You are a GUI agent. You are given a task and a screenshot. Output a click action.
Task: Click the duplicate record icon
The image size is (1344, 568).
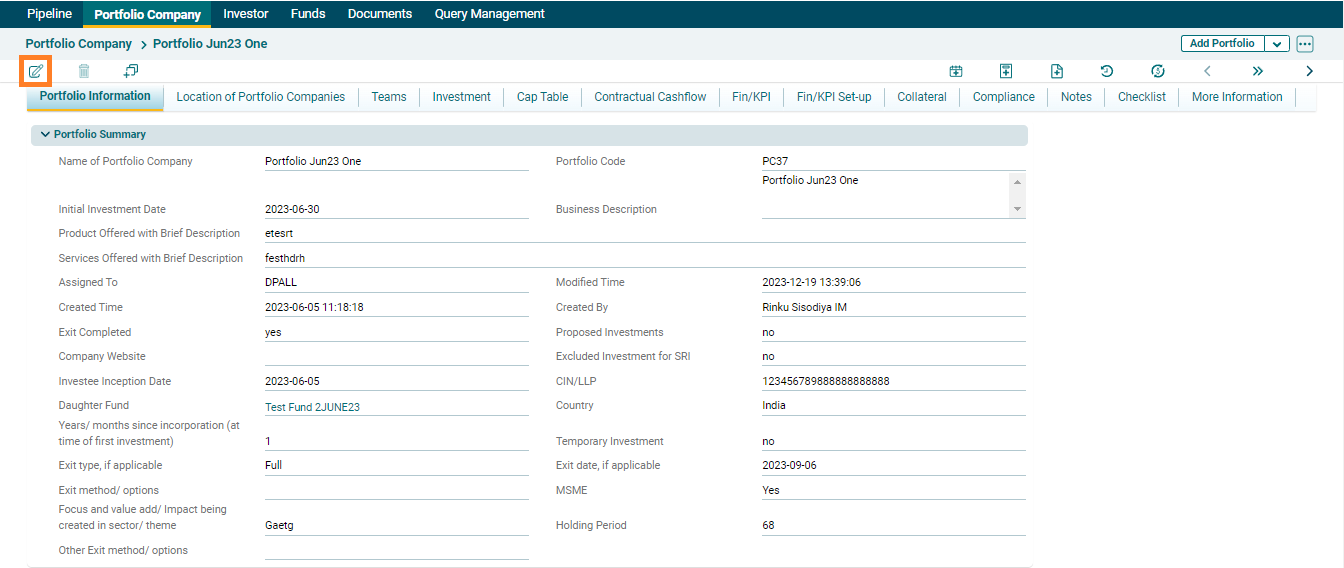(131, 71)
